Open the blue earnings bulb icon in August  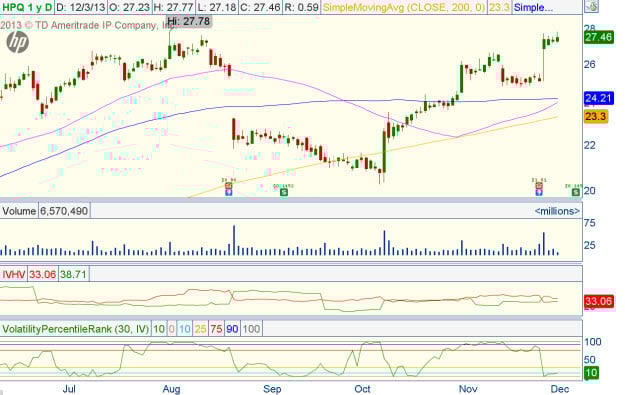(229, 192)
